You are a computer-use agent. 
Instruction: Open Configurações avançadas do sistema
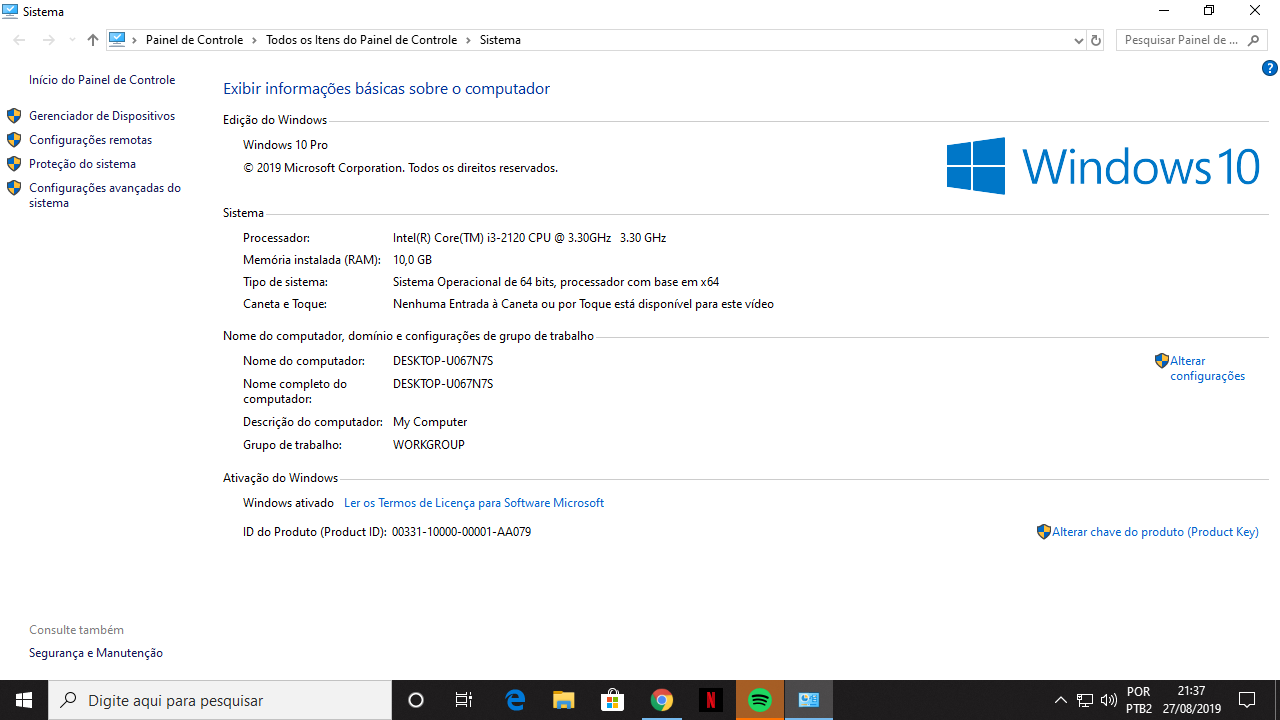pyautogui.click(x=105, y=195)
